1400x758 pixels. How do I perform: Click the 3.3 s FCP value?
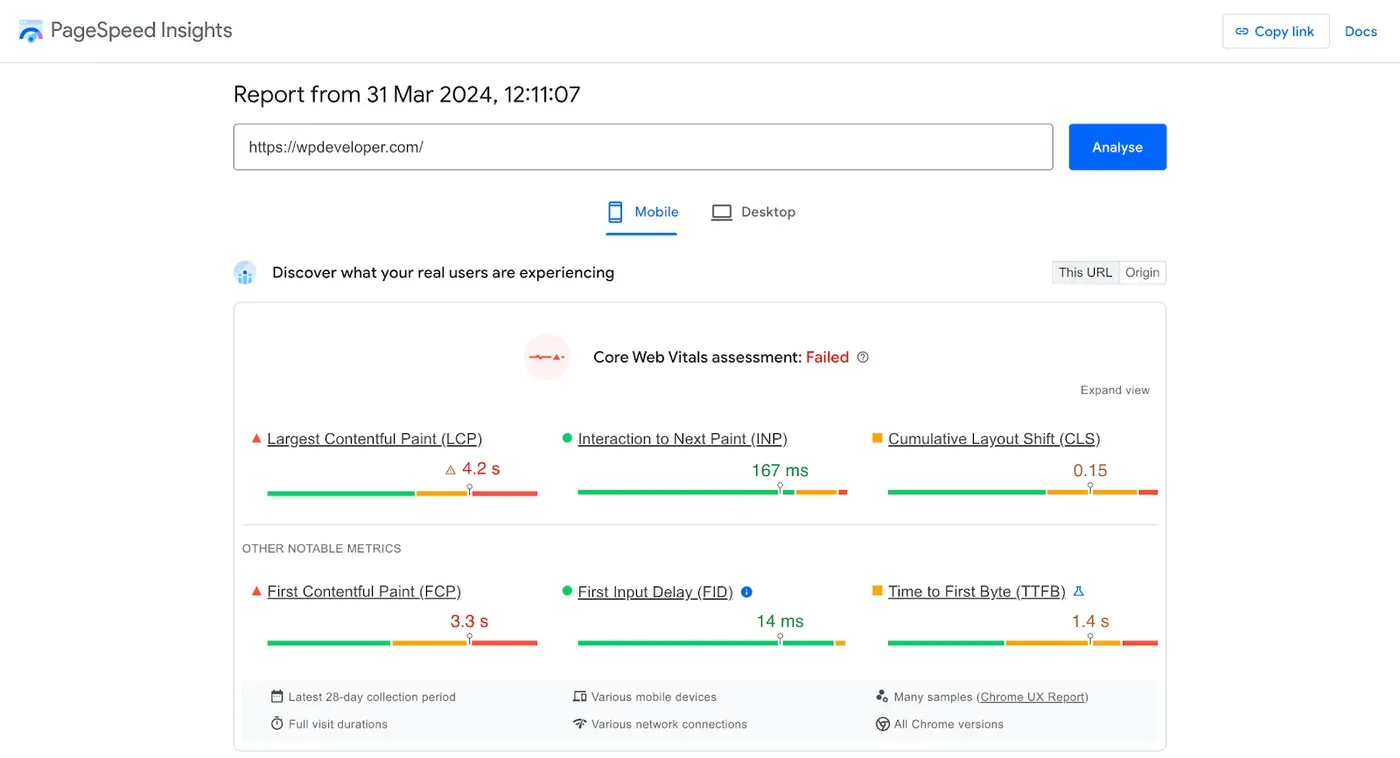tap(469, 621)
